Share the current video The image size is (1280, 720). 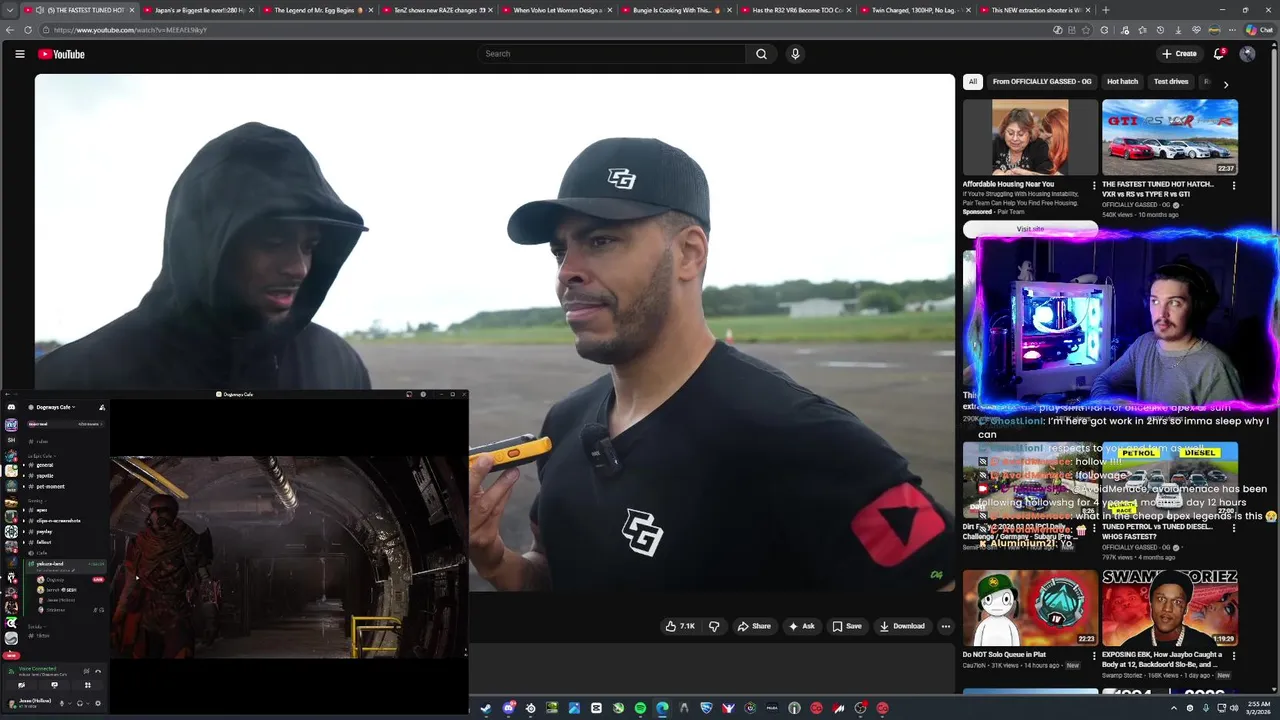(754, 626)
